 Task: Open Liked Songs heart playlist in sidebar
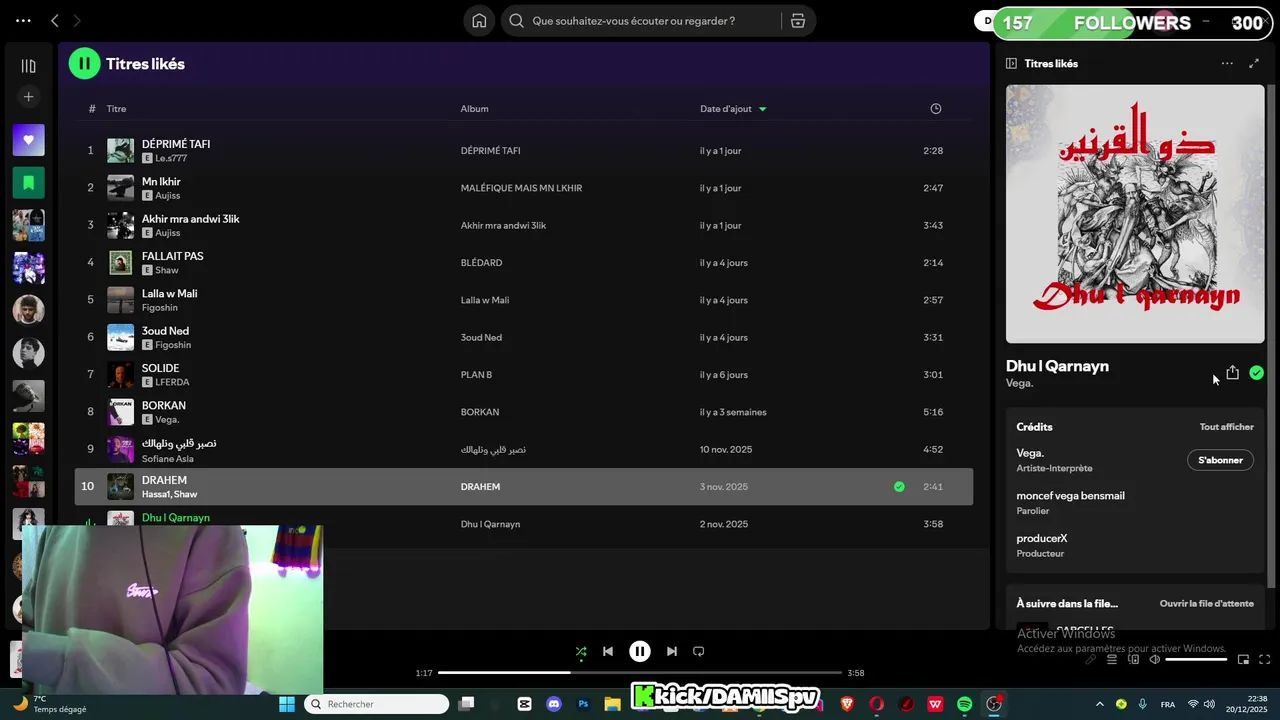point(28,140)
